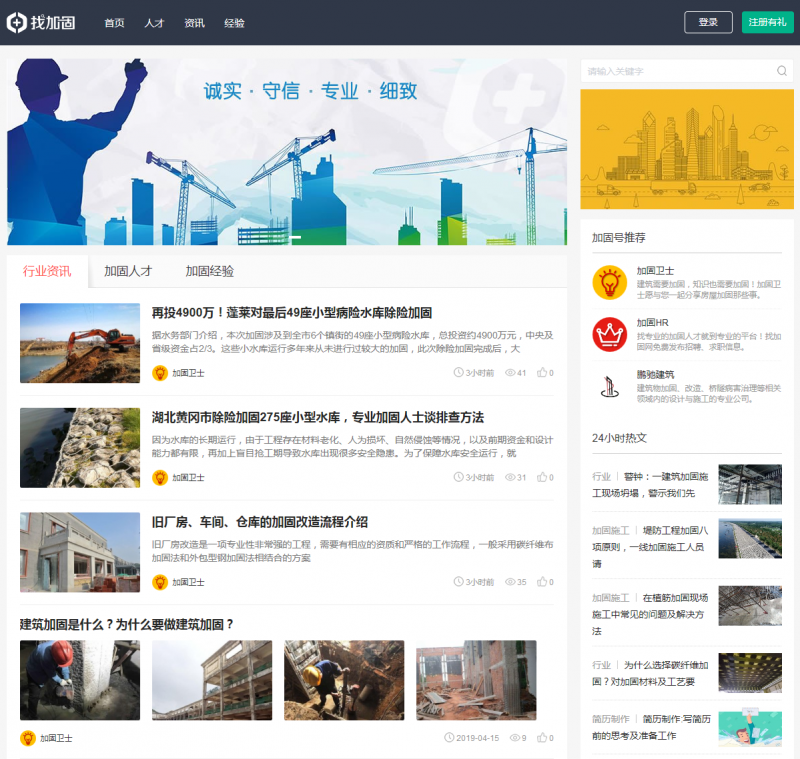Click the 简历制作 category tag
Screen dimensions: 800x759
coord(611,719)
